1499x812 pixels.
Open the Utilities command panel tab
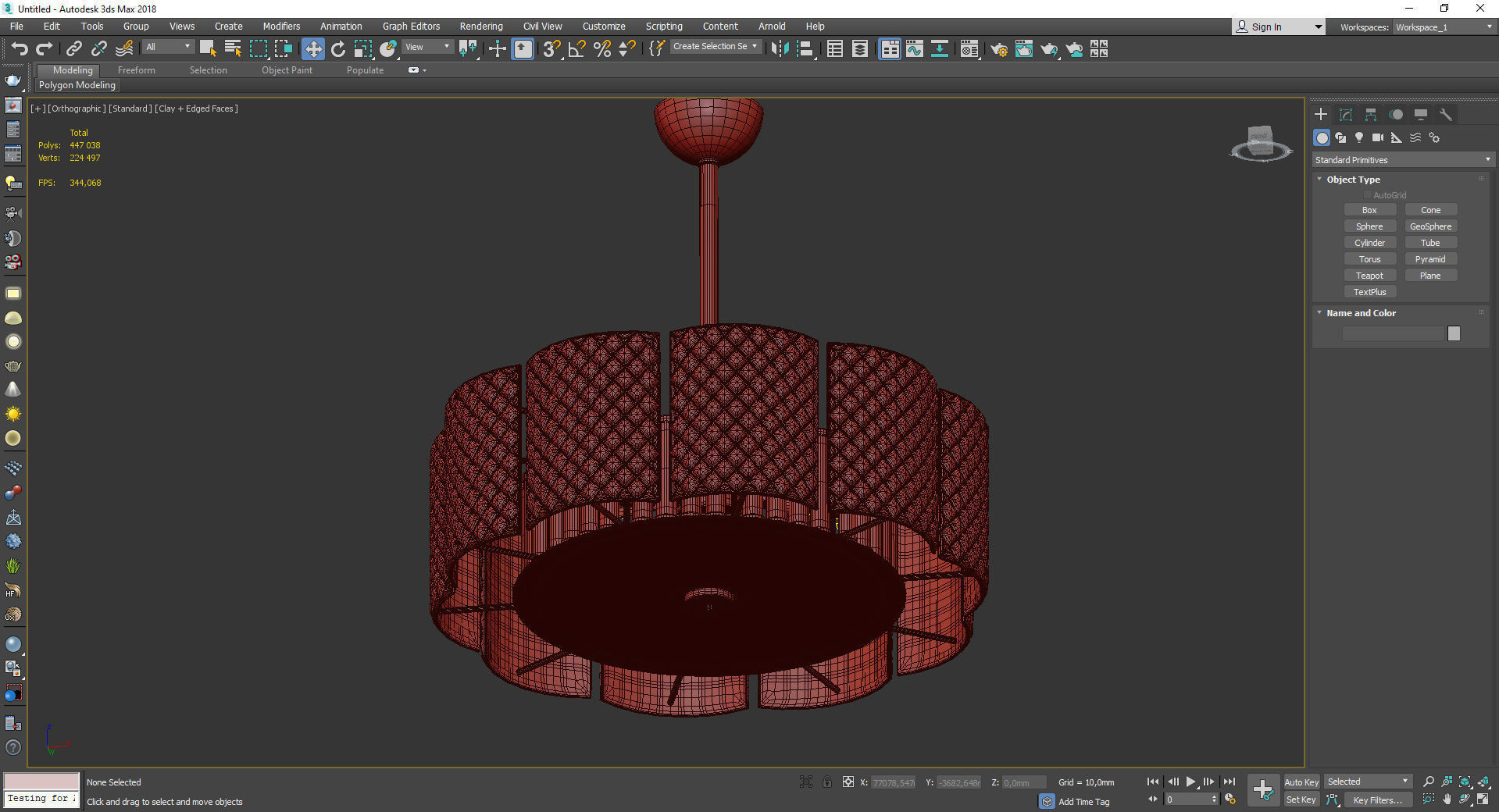pos(1446,115)
